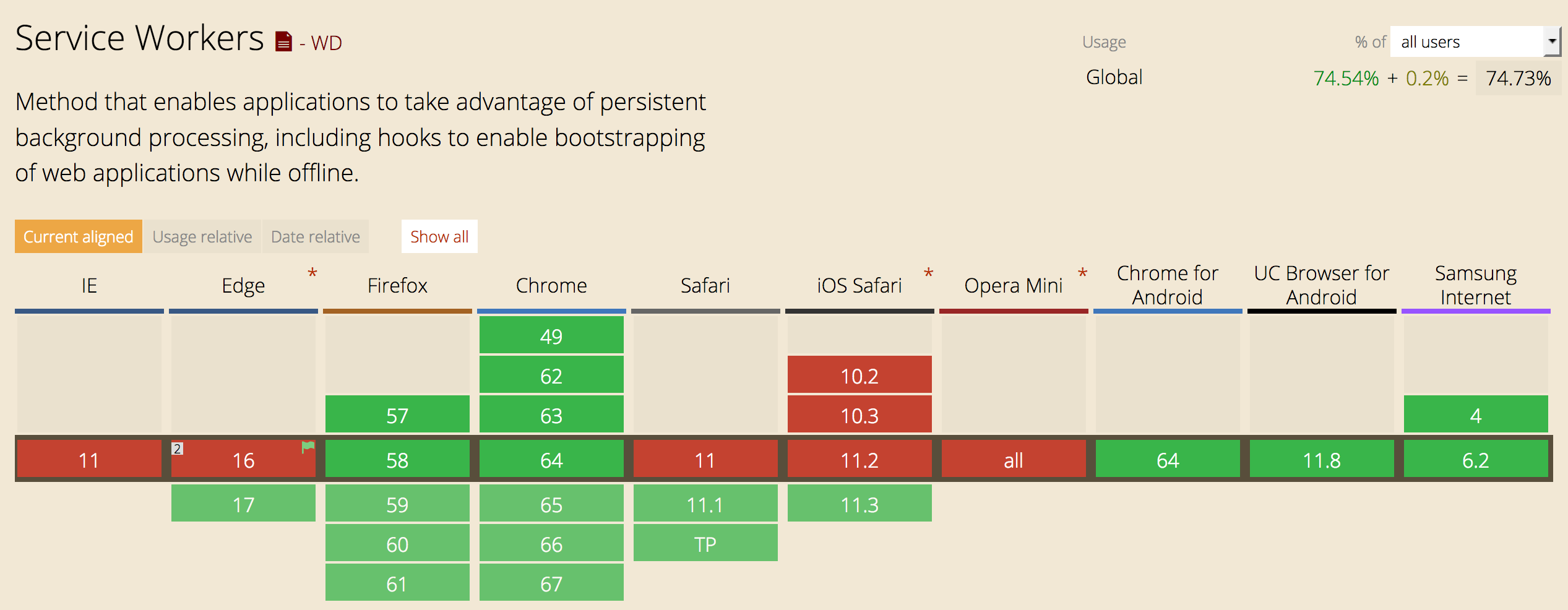1568x610 pixels.
Task: Follow the WD specification link
Action: 325,43
